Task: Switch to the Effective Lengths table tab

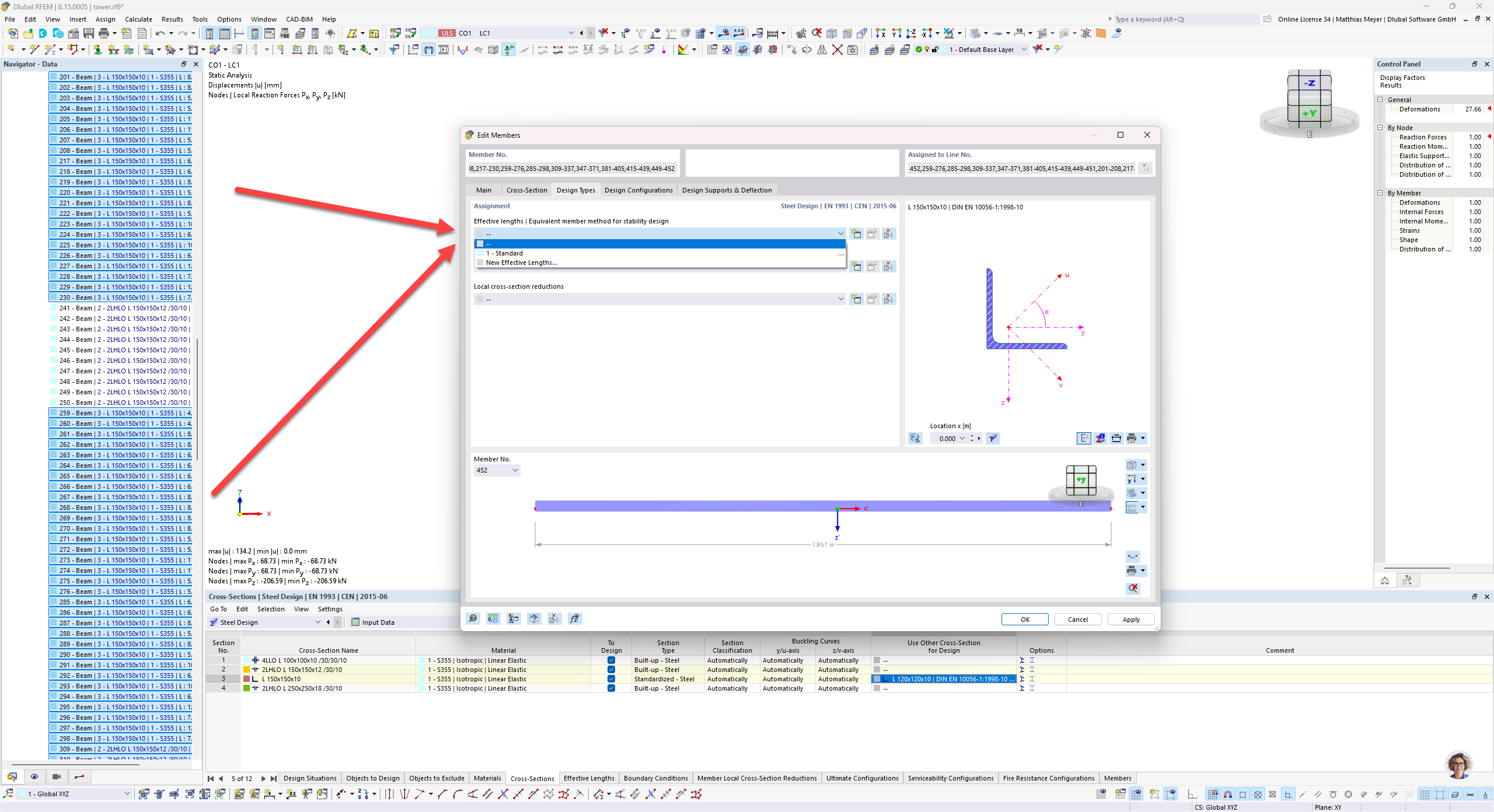Action: pos(589,778)
